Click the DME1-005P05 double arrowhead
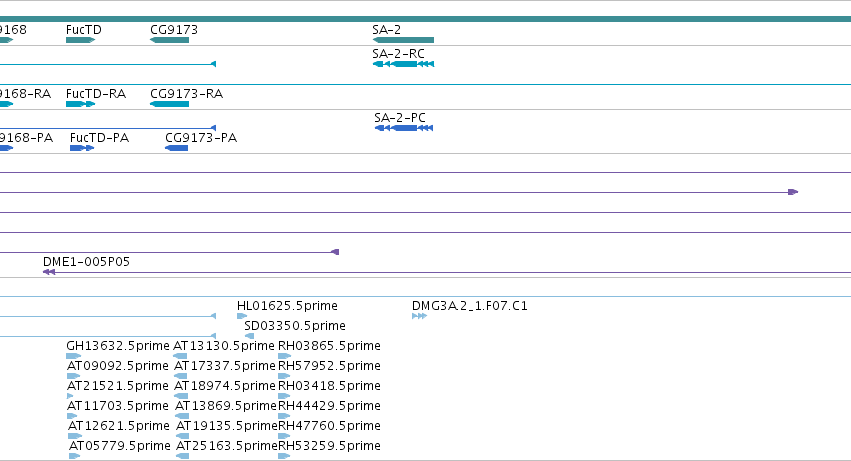Viewport: 851px width, 461px height. coord(49,272)
